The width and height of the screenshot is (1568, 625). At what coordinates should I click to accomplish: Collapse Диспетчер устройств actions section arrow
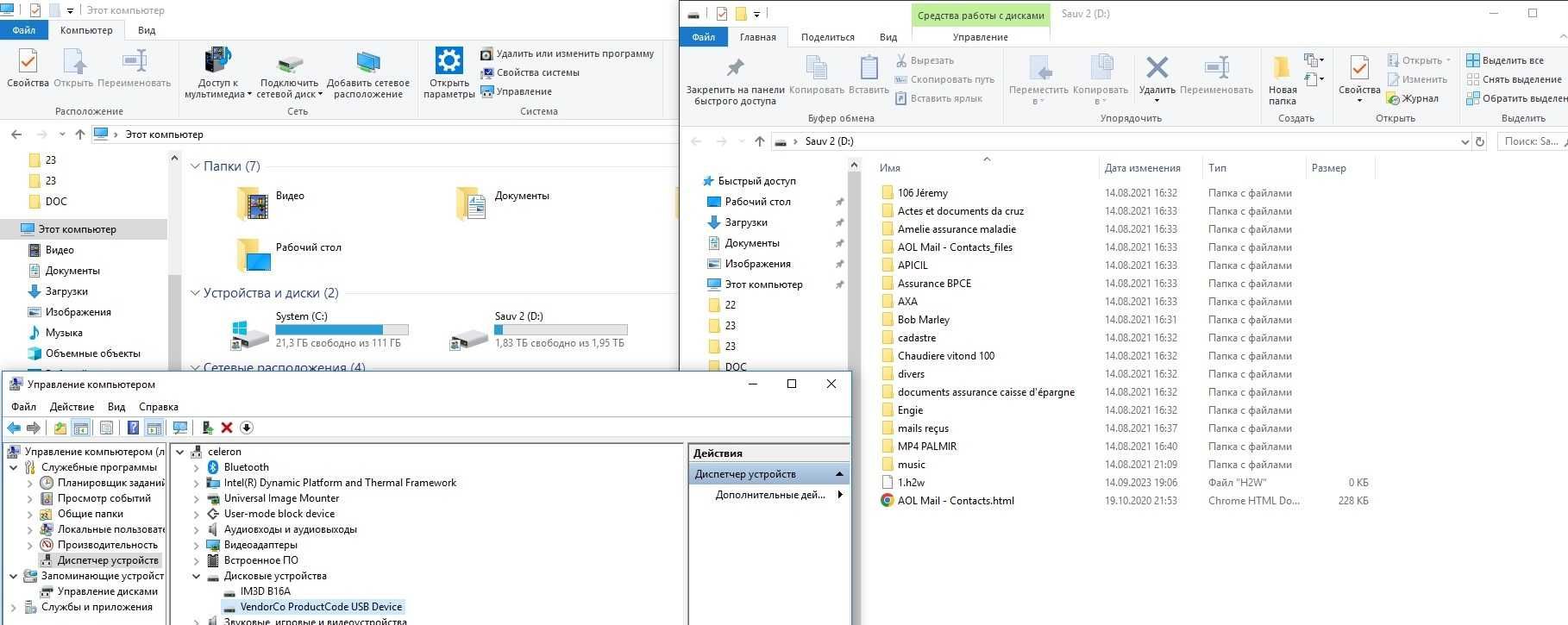pos(839,474)
